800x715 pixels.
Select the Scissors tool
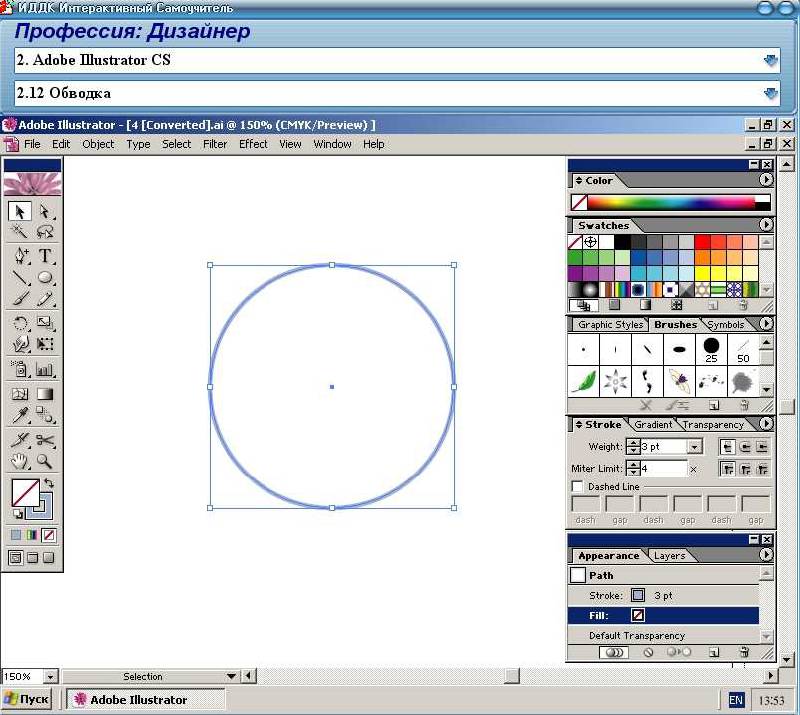point(45,439)
